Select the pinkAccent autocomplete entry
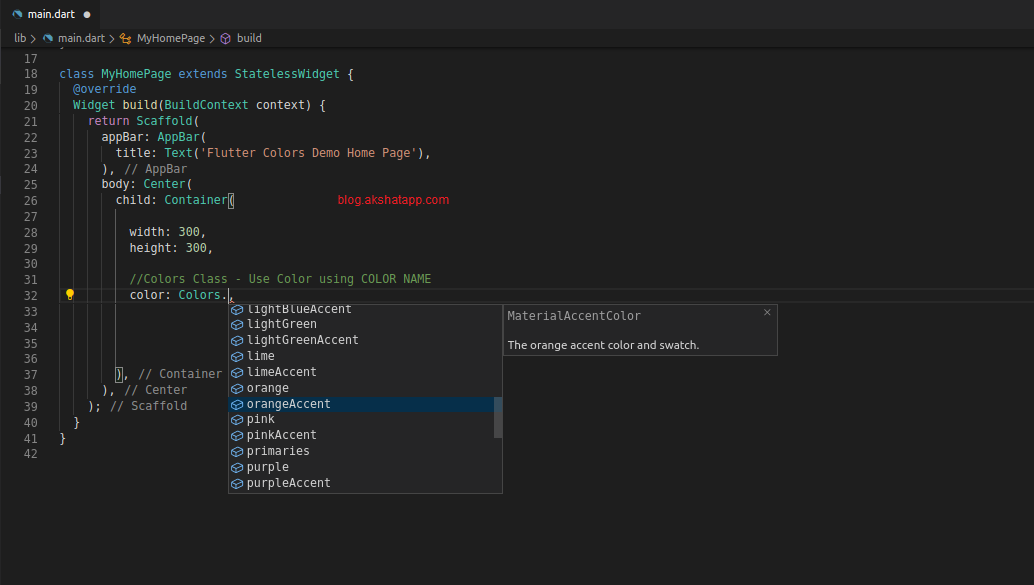The width and height of the screenshot is (1034, 585). (281, 435)
